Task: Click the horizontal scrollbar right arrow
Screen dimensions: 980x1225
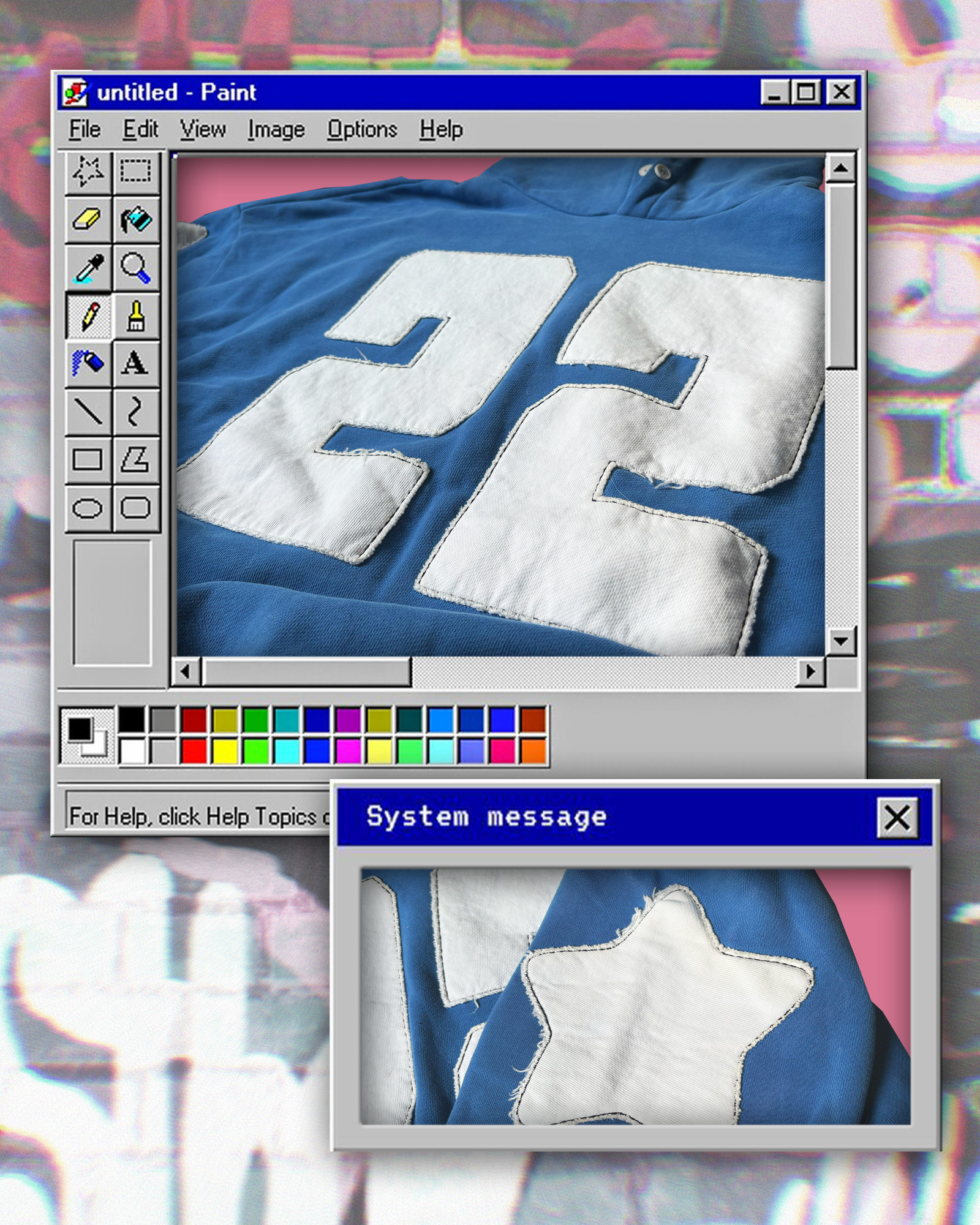Action: [x=810, y=671]
